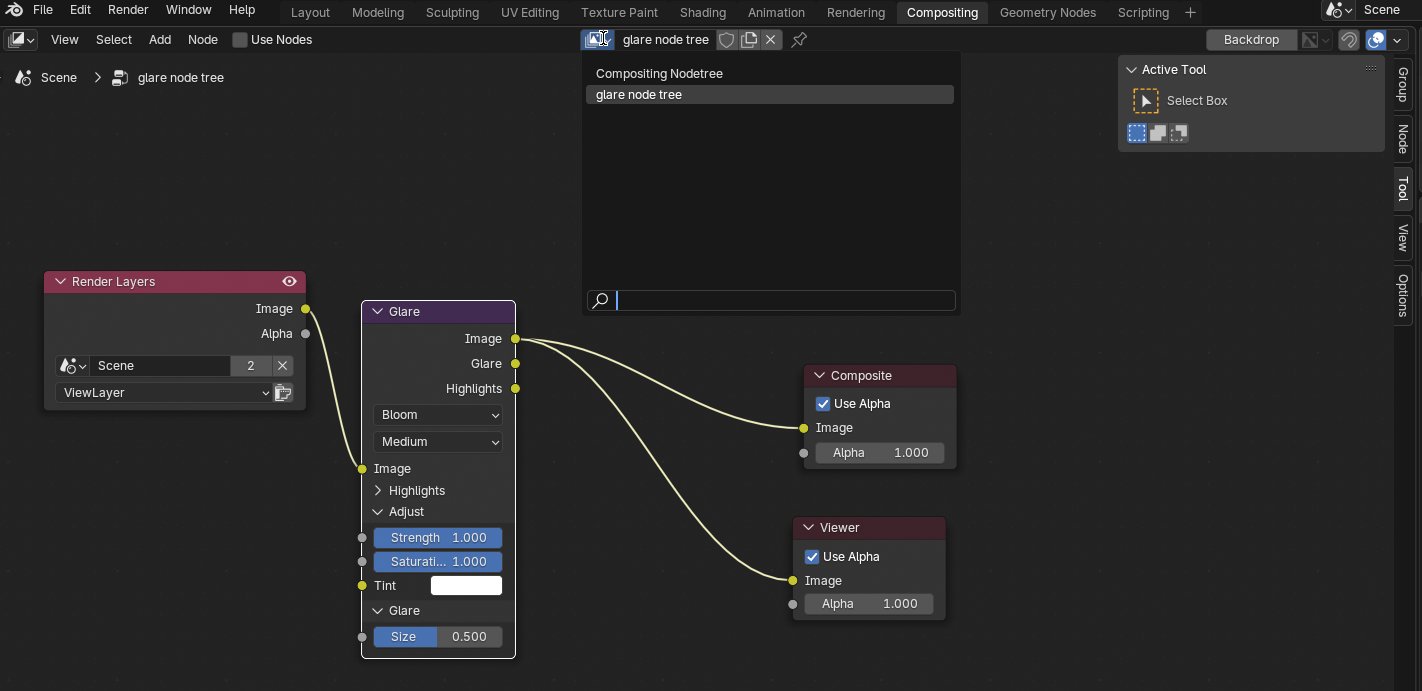Open the ViewLayer dropdown
This screenshot has height=691, width=1422.
pos(164,393)
